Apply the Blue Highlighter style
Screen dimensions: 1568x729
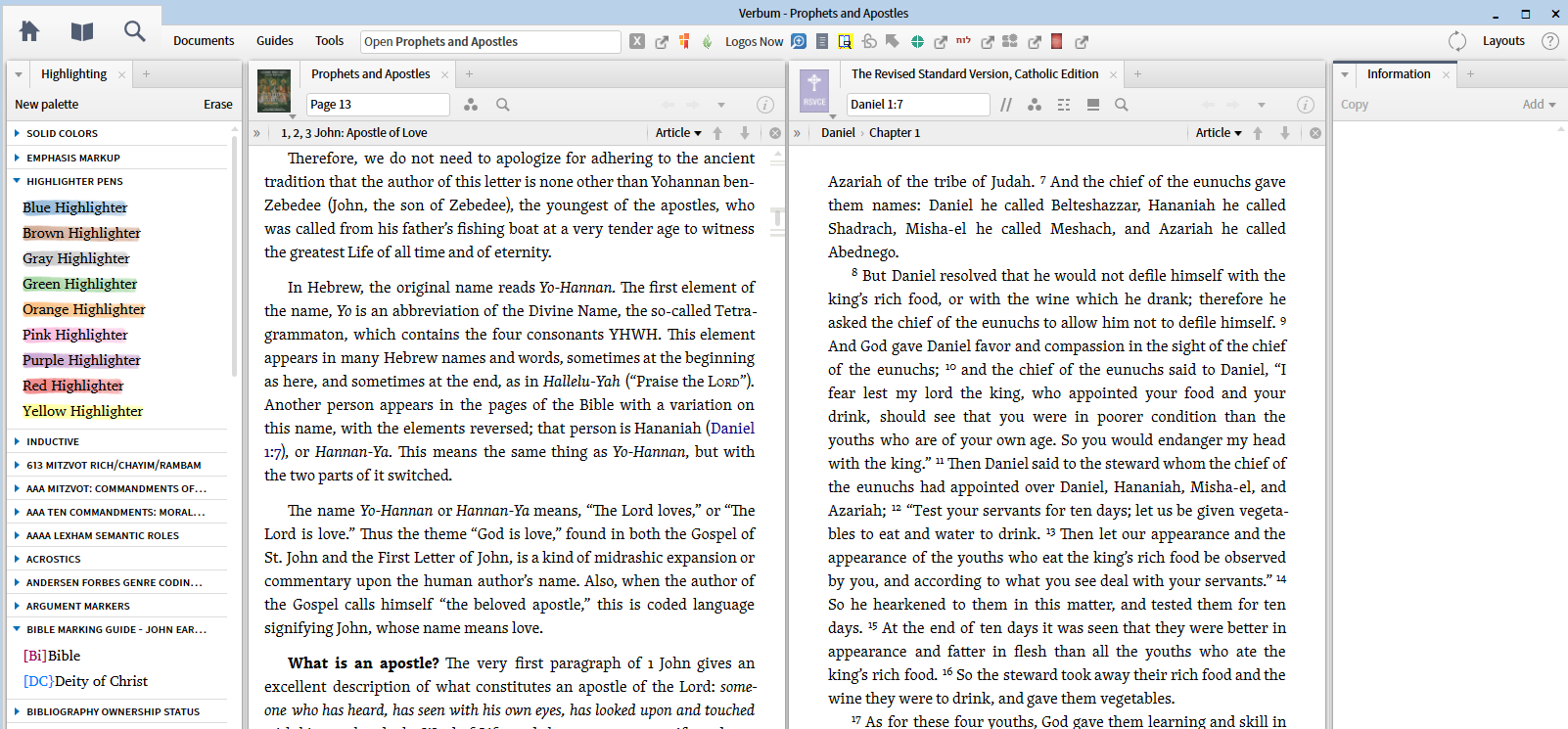(x=74, y=207)
